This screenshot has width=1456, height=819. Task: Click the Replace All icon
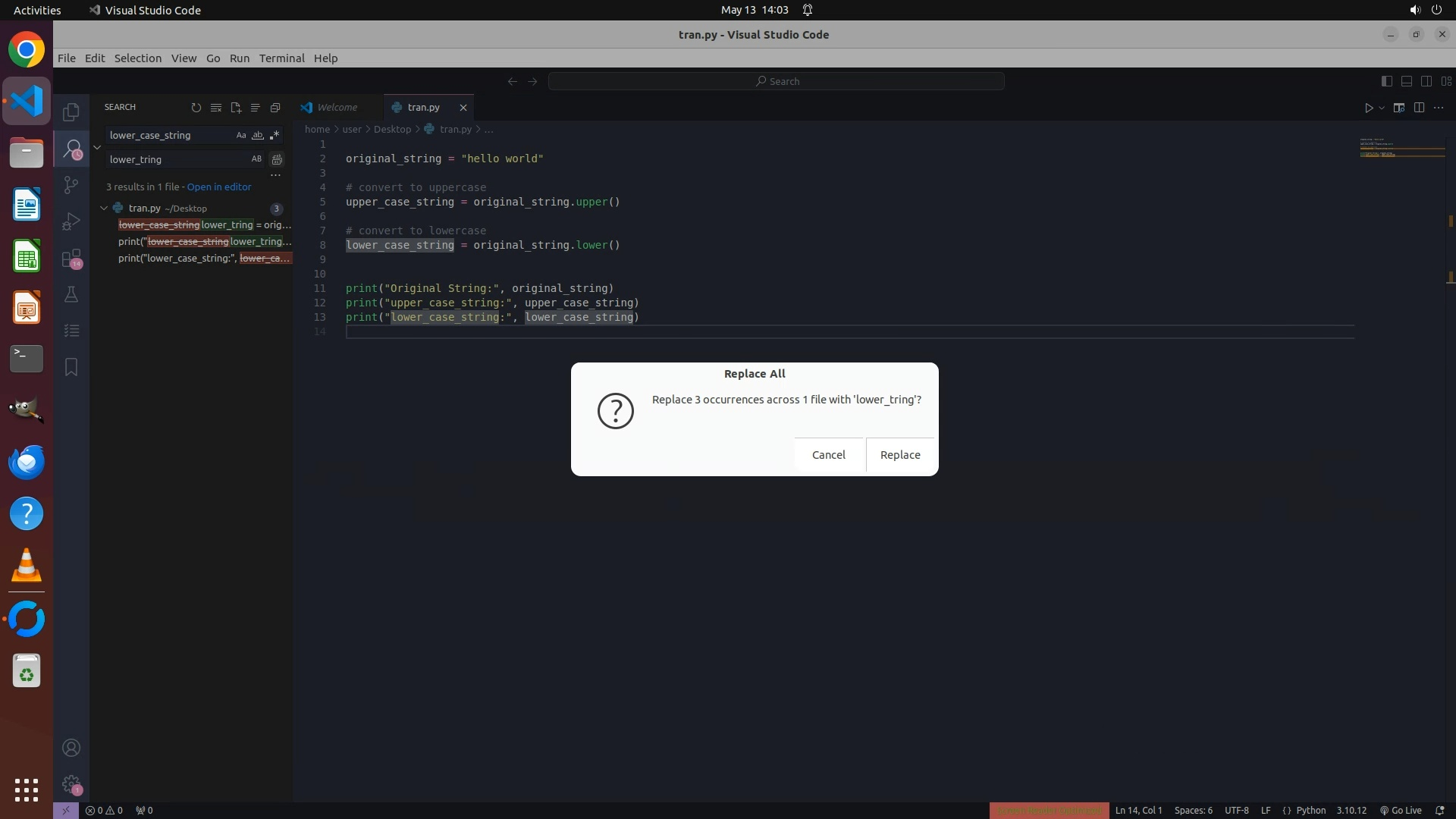tap(277, 159)
